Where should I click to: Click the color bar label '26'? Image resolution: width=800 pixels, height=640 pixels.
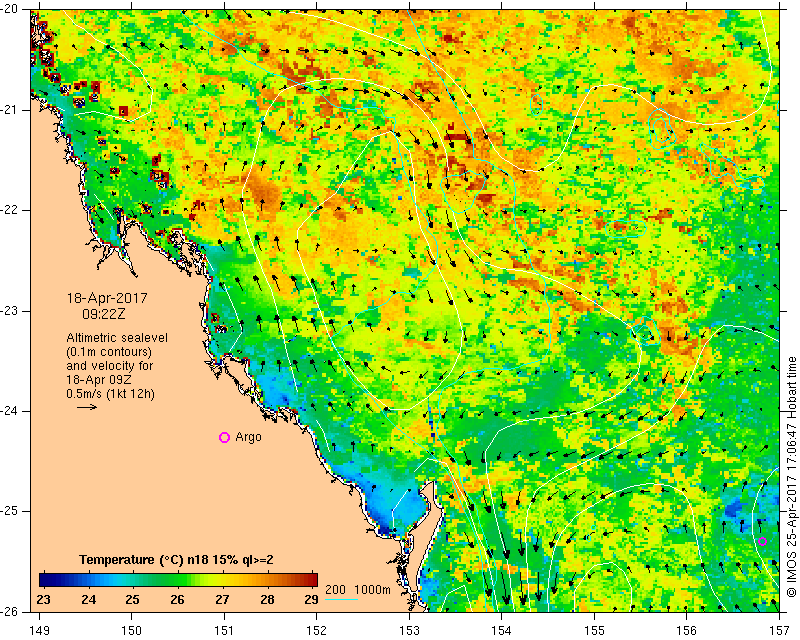pos(178,599)
